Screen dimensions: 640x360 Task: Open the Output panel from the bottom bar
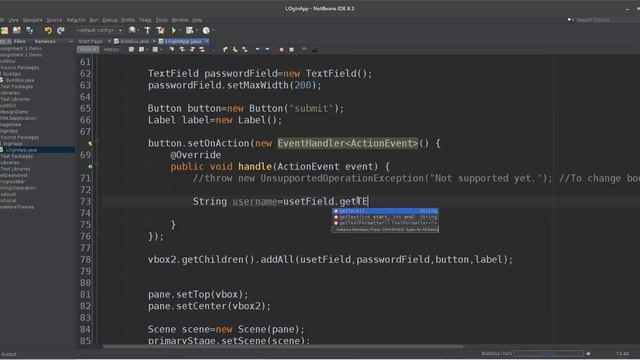pyautogui.click(x=9, y=354)
